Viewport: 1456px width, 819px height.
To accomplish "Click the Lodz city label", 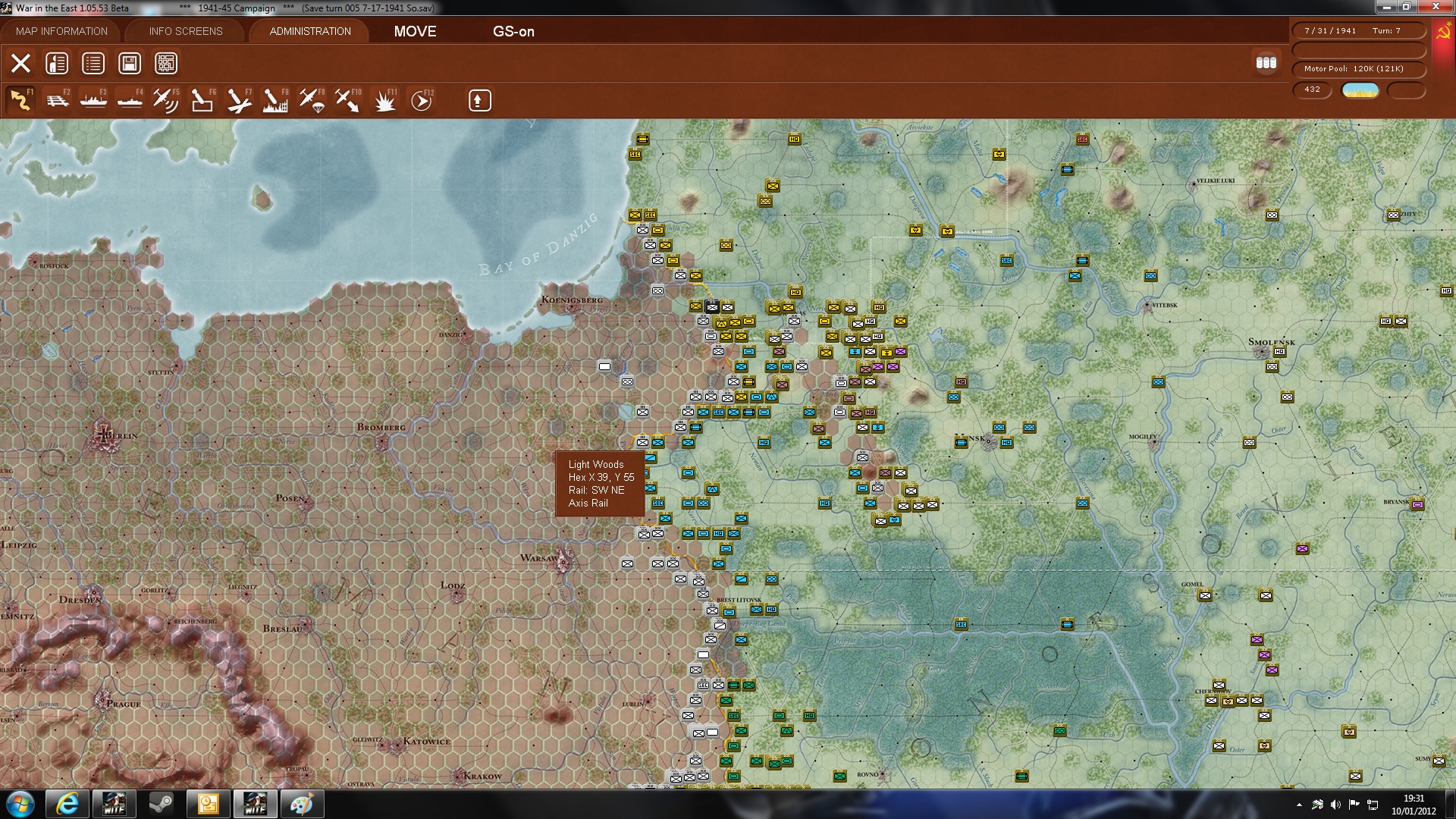I will coord(452,585).
